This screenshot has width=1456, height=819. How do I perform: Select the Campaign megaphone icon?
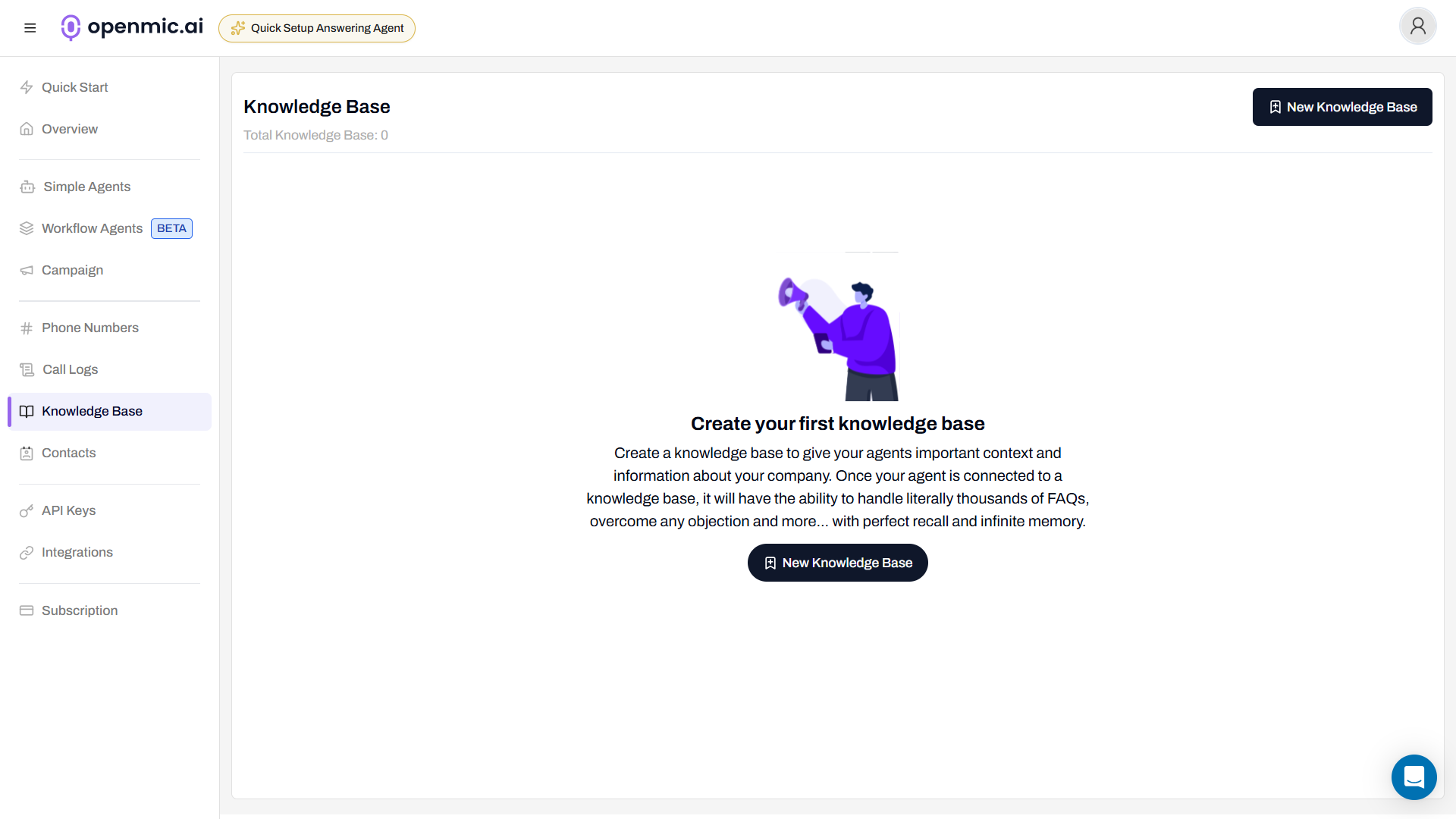click(27, 270)
